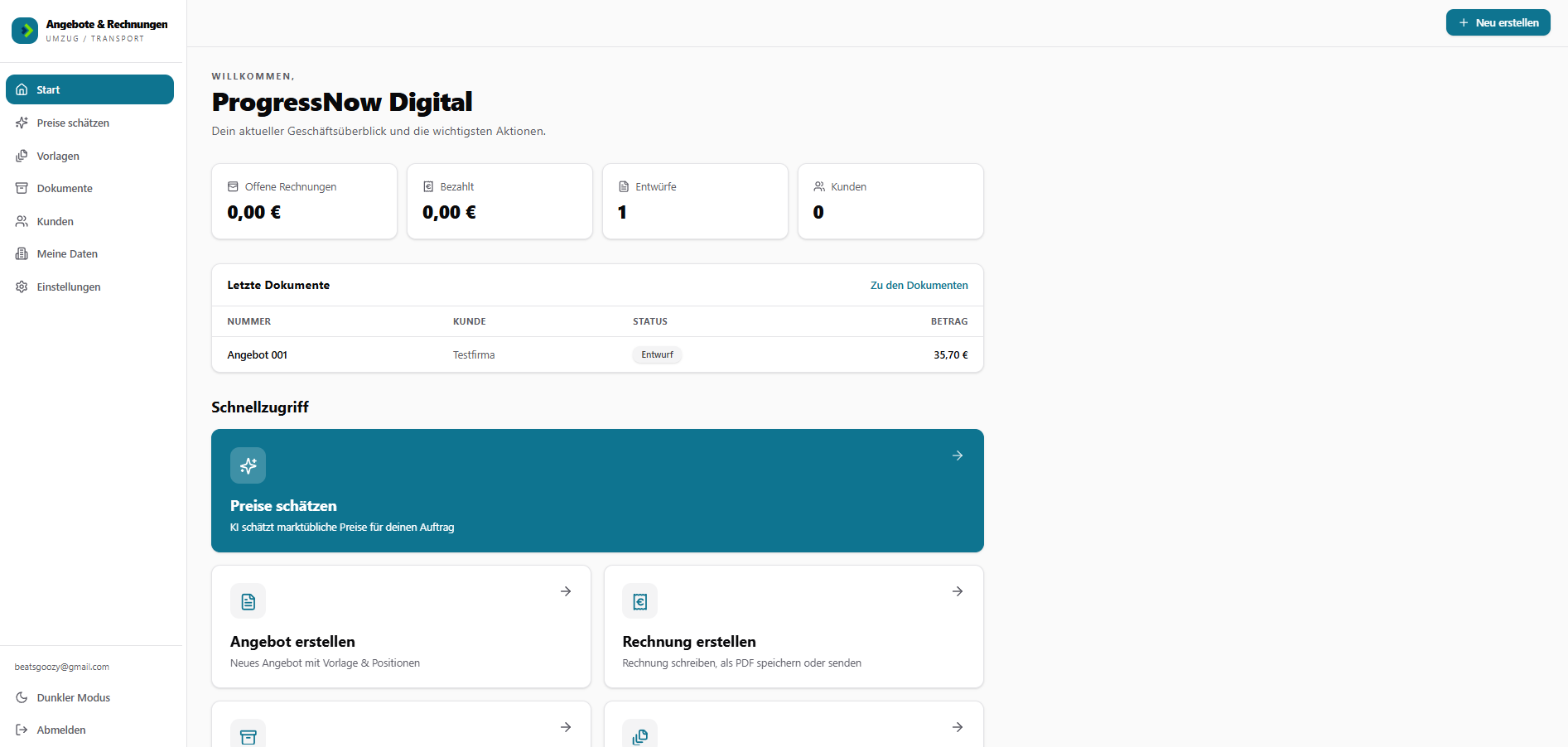The width and height of the screenshot is (1568, 747).
Task: Click the Entwürfe document icon
Action: pyautogui.click(x=624, y=186)
